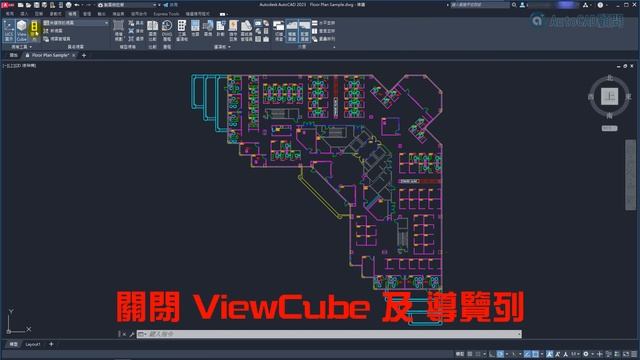Click the status bar customization menu icon
640x360 pixels.
(634, 354)
